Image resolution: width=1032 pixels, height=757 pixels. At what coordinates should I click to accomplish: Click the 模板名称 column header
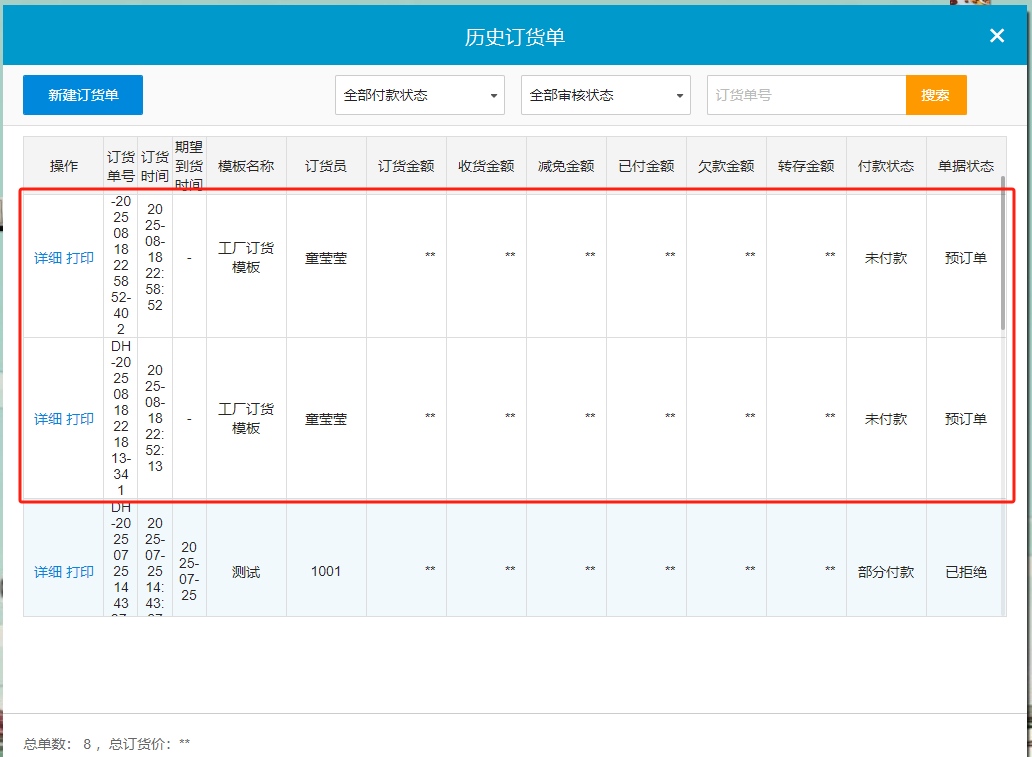246,166
